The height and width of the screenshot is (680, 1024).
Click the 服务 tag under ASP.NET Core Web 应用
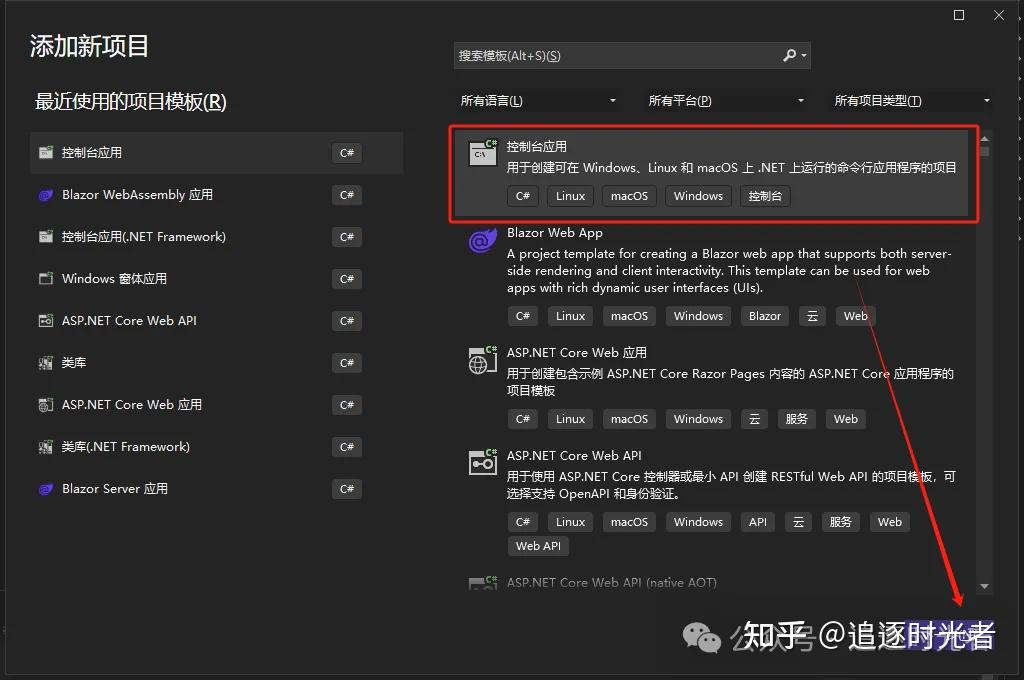click(797, 419)
